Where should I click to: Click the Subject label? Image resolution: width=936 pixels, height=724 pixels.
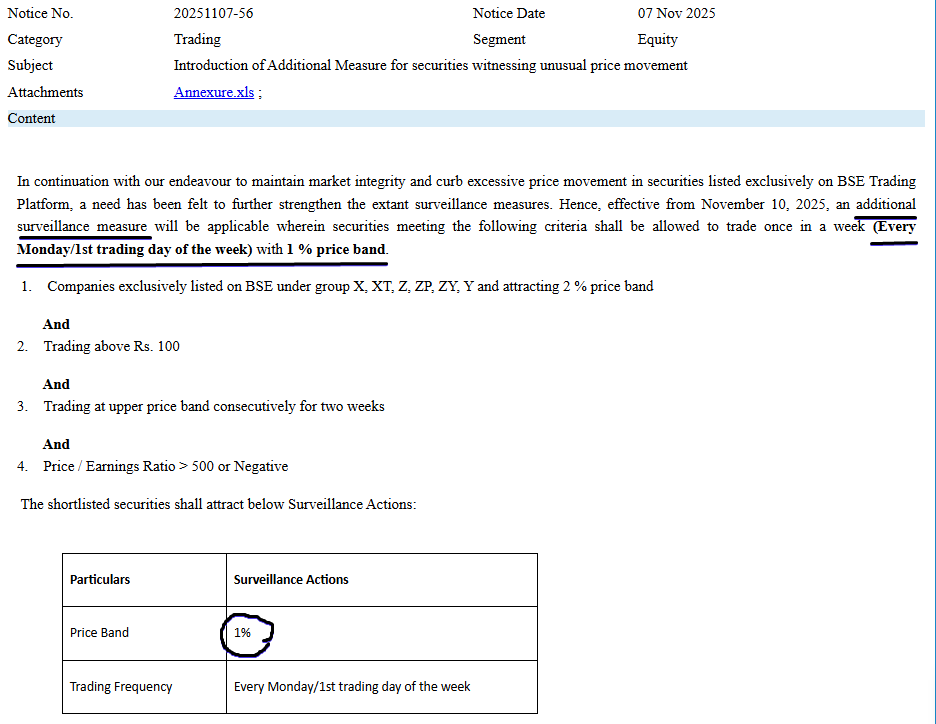pyautogui.click(x=30, y=65)
